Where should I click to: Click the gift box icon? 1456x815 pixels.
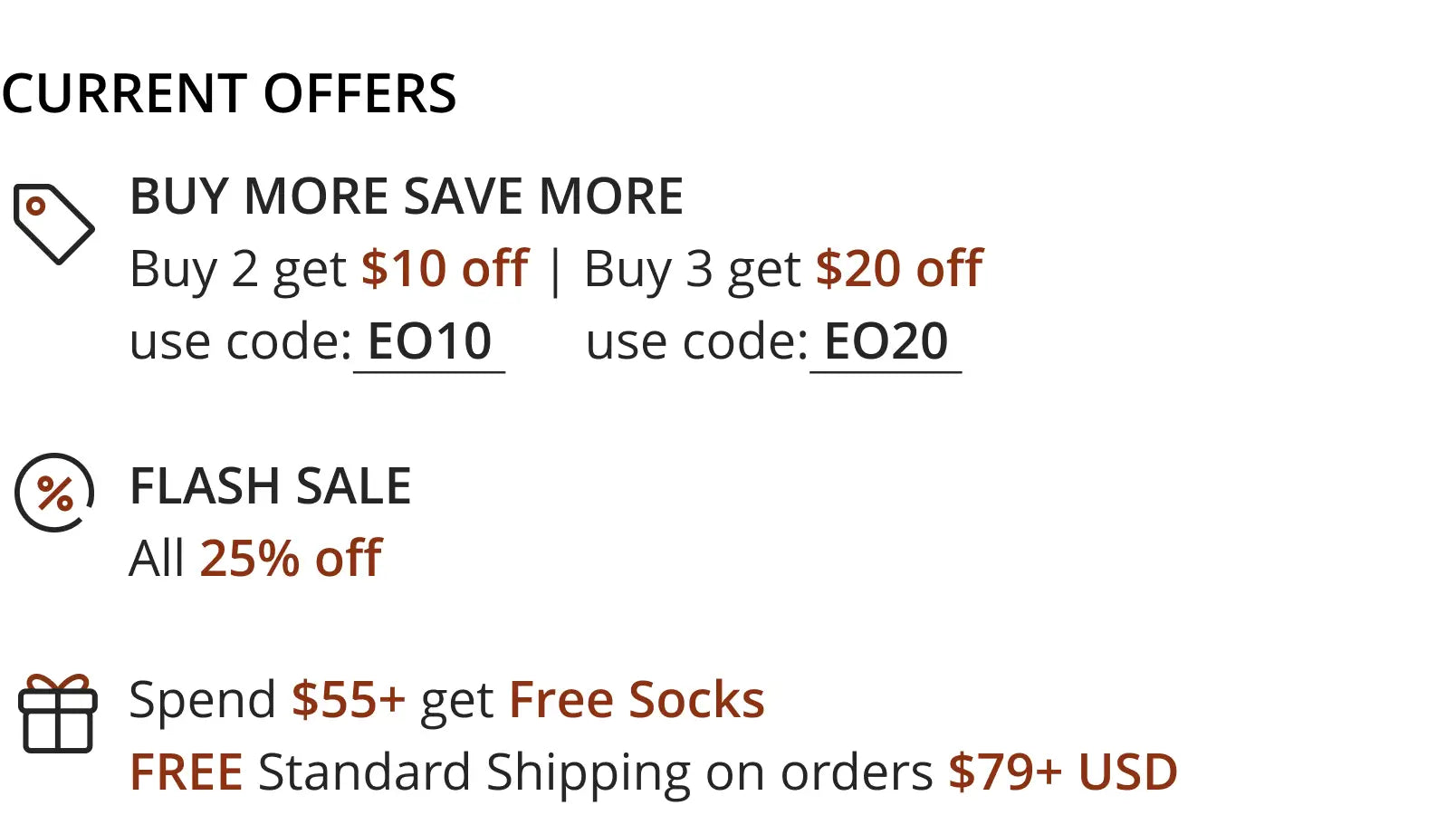click(58, 714)
